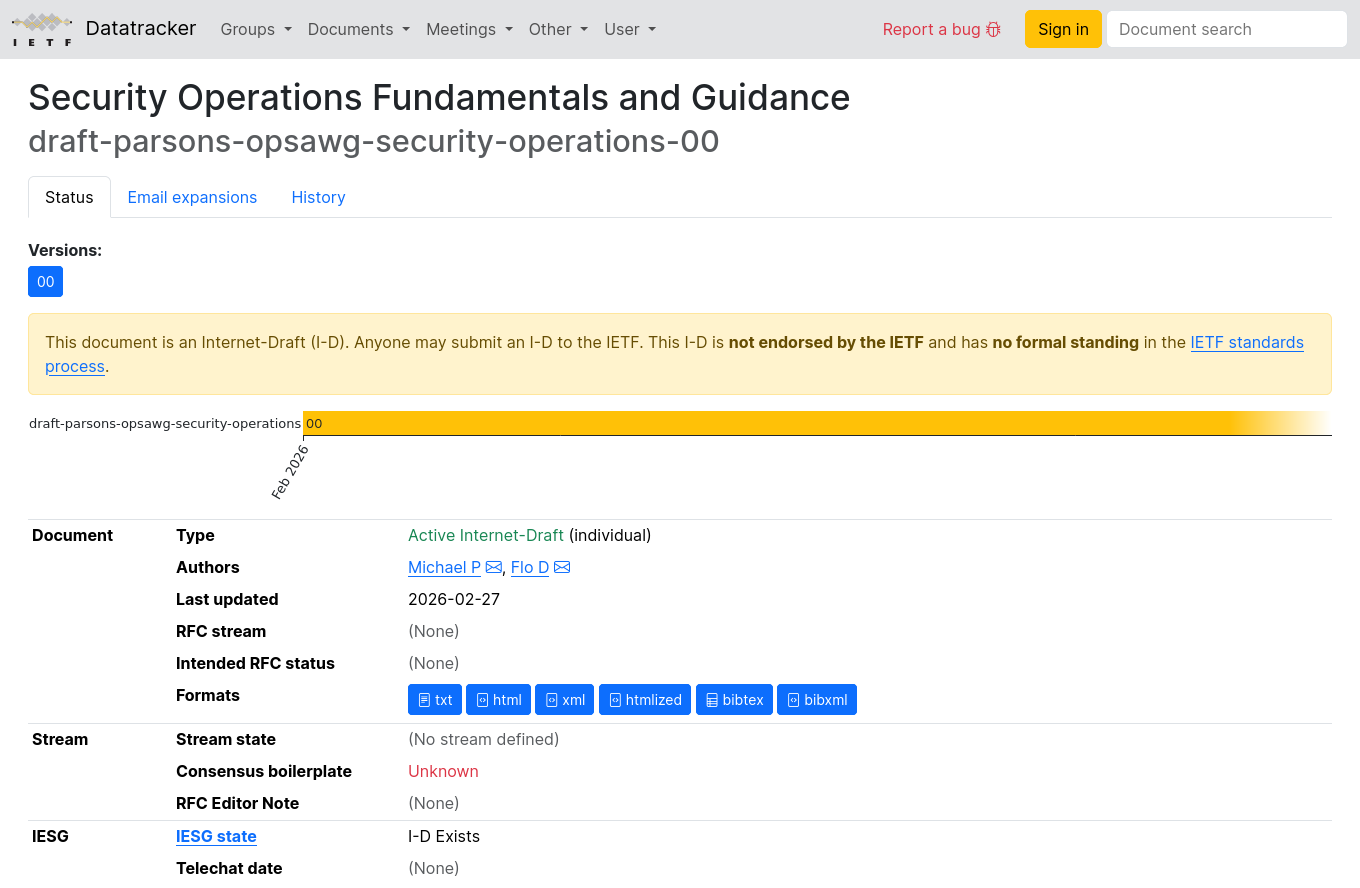
Task: Click the IETF logo icon
Action: [42, 29]
